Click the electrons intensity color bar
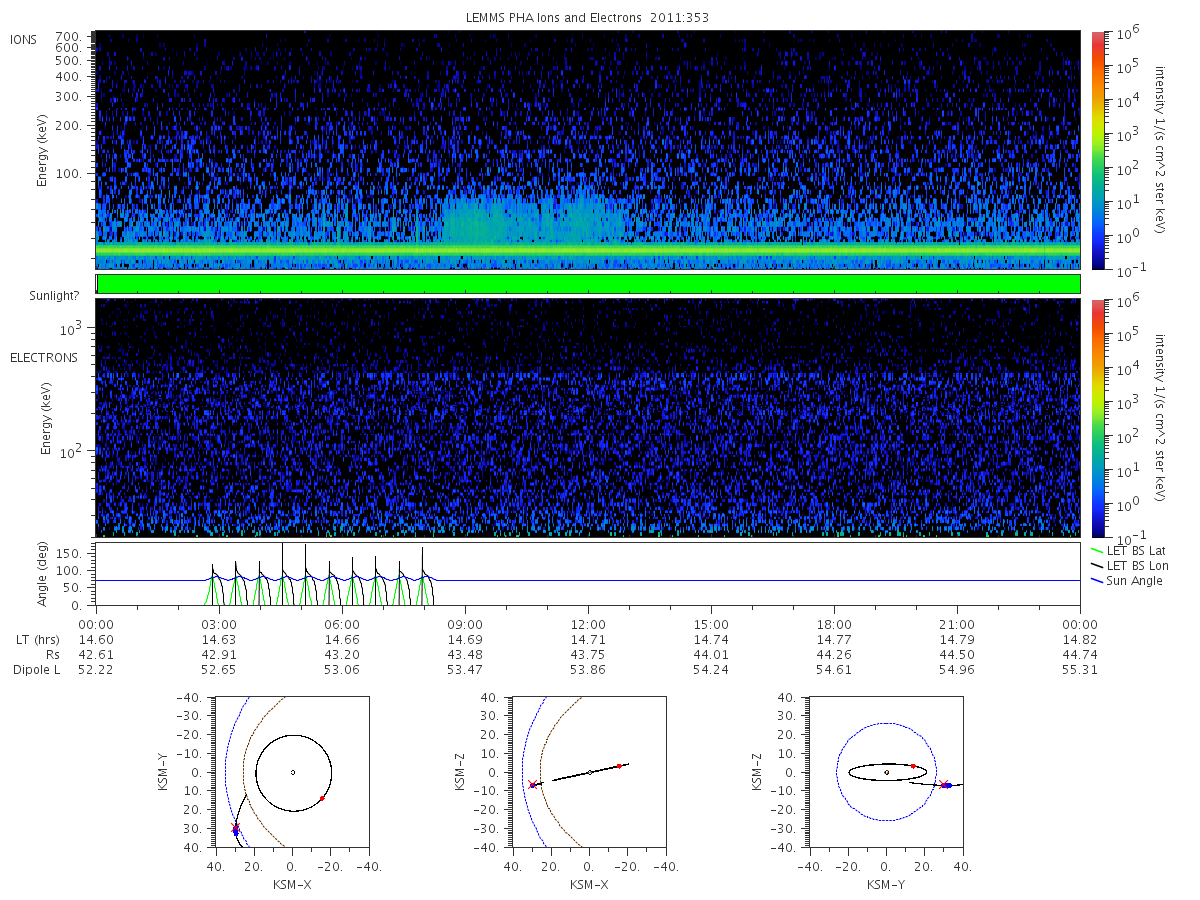 pyautogui.click(x=1097, y=417)
